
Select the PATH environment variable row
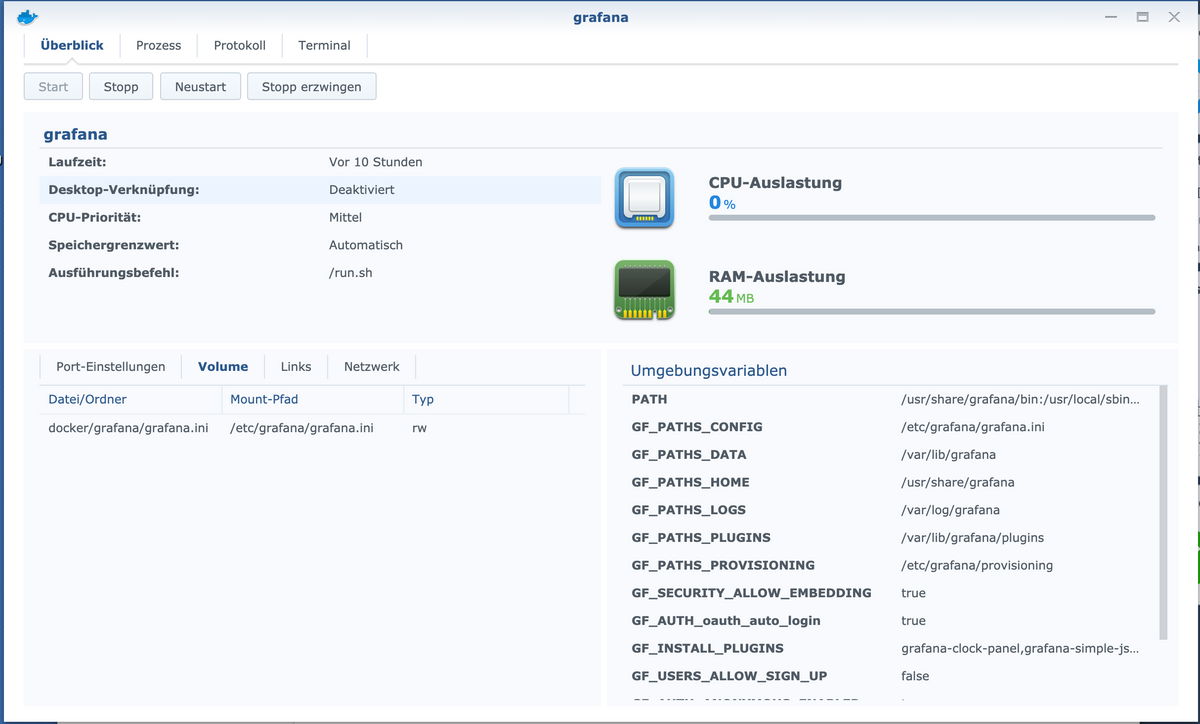pyautogui.click(x=890, y=399)
